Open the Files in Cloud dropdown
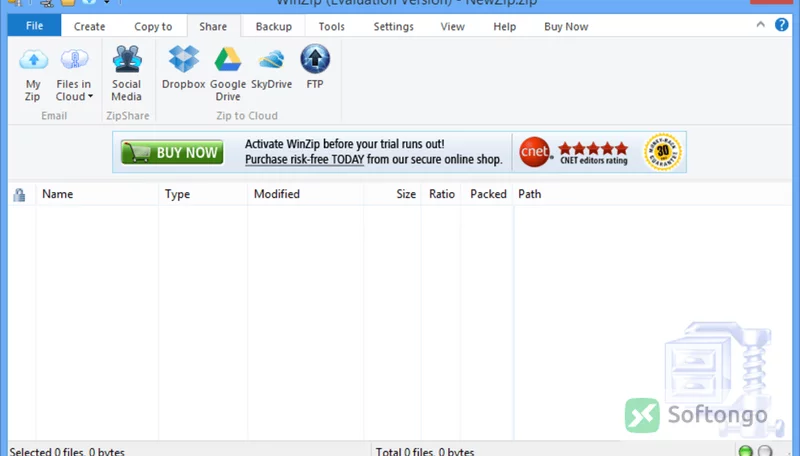This screenshot has width=800, height=456. (x=74, y=75)
